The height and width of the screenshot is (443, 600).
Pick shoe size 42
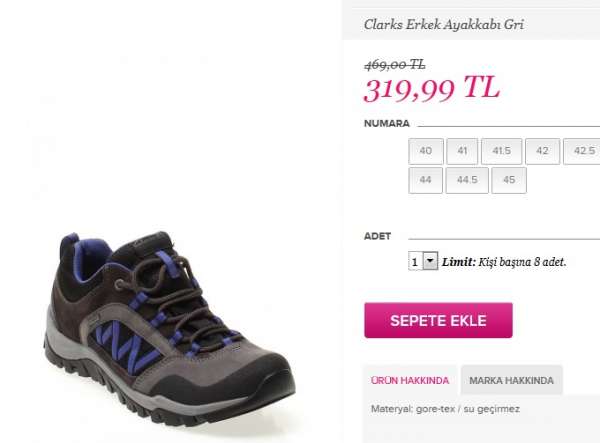pyautogui.click(x=543, y=151)
